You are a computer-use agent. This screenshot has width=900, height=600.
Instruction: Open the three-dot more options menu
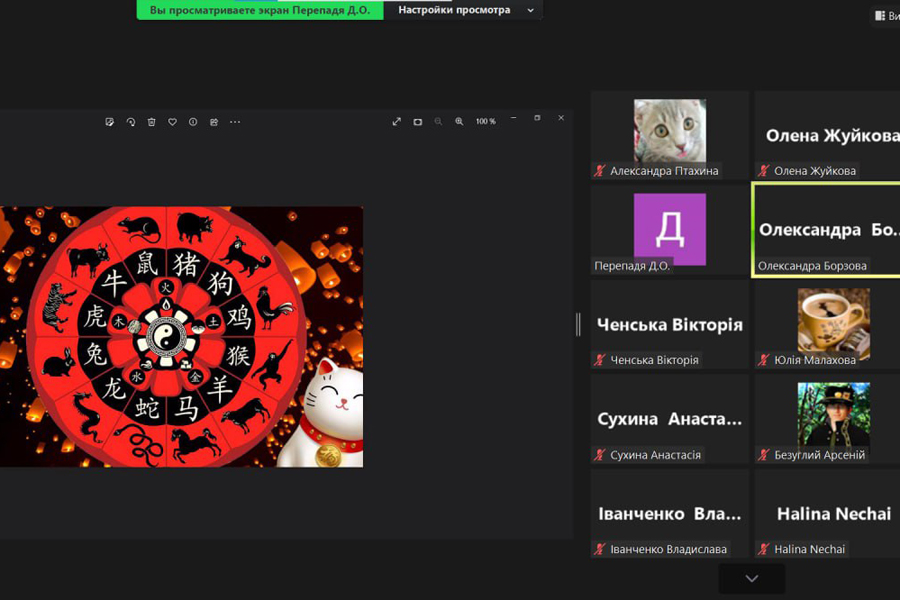(x=235, y=122)
